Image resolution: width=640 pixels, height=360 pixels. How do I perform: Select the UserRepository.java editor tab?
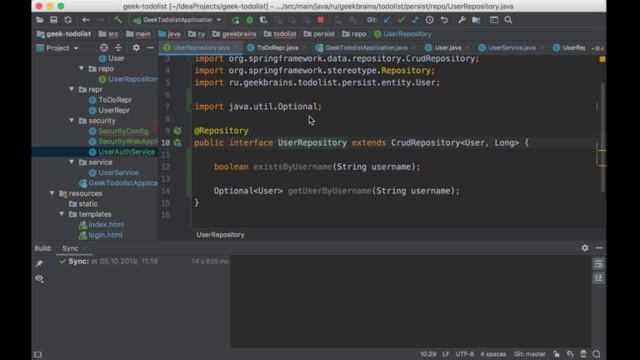tap(201, 48)
